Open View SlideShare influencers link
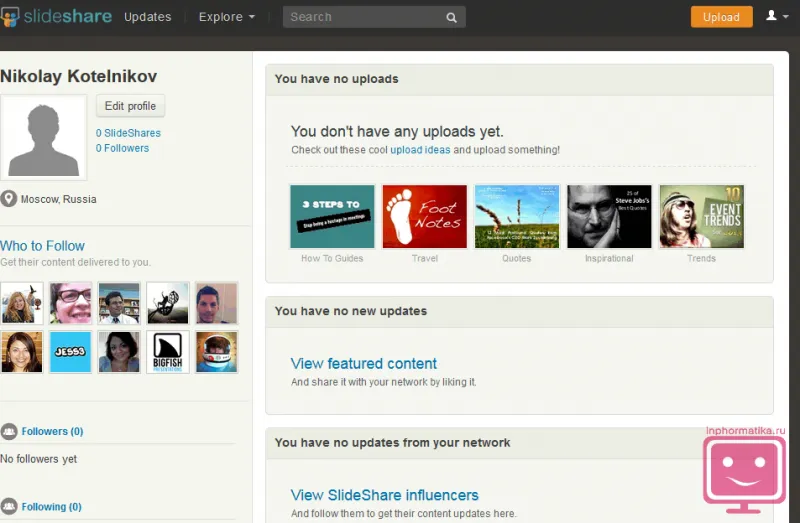800x523 pixels. 385,495
